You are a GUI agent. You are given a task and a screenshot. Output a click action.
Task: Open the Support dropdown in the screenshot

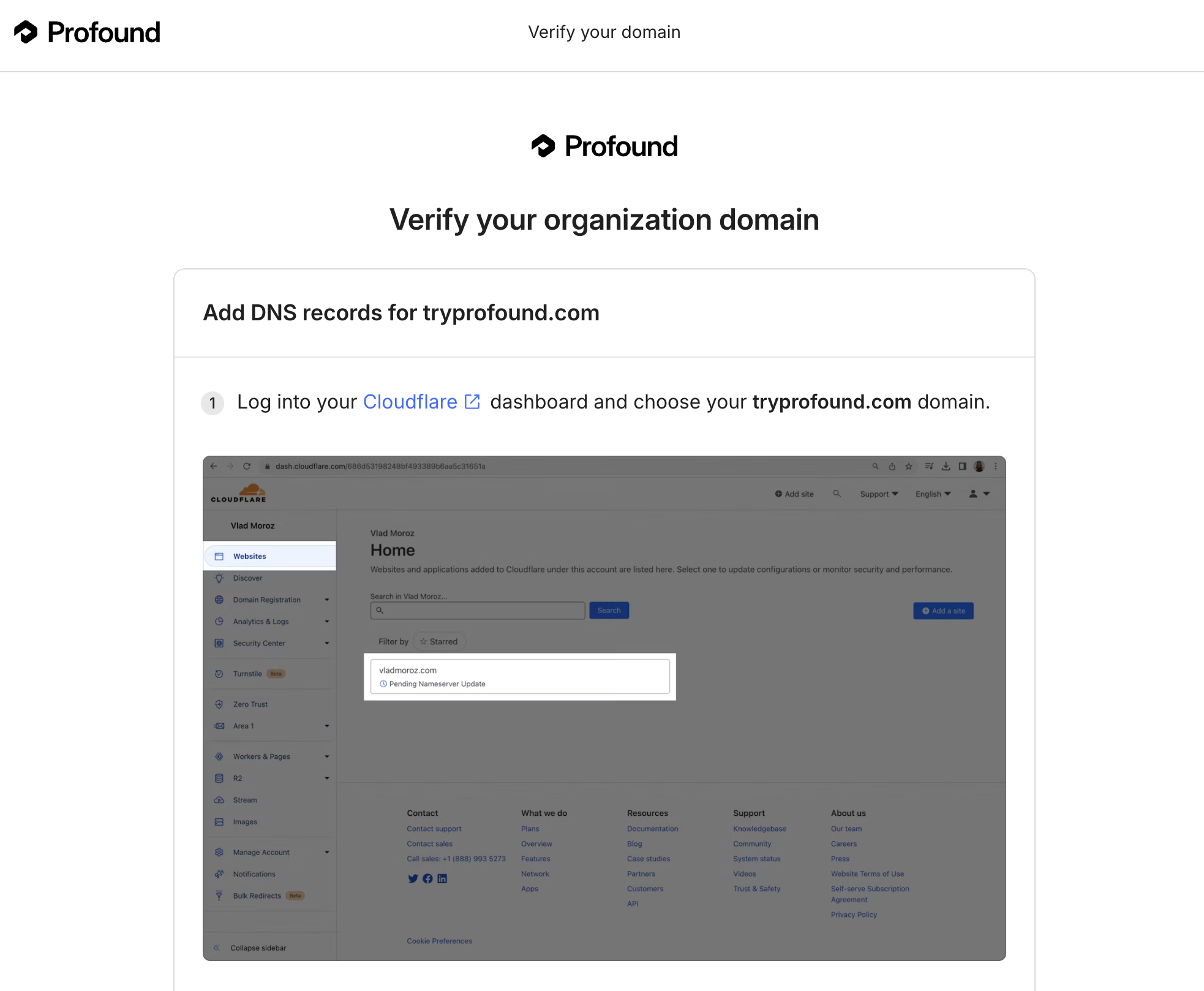[x=879, y=494]
